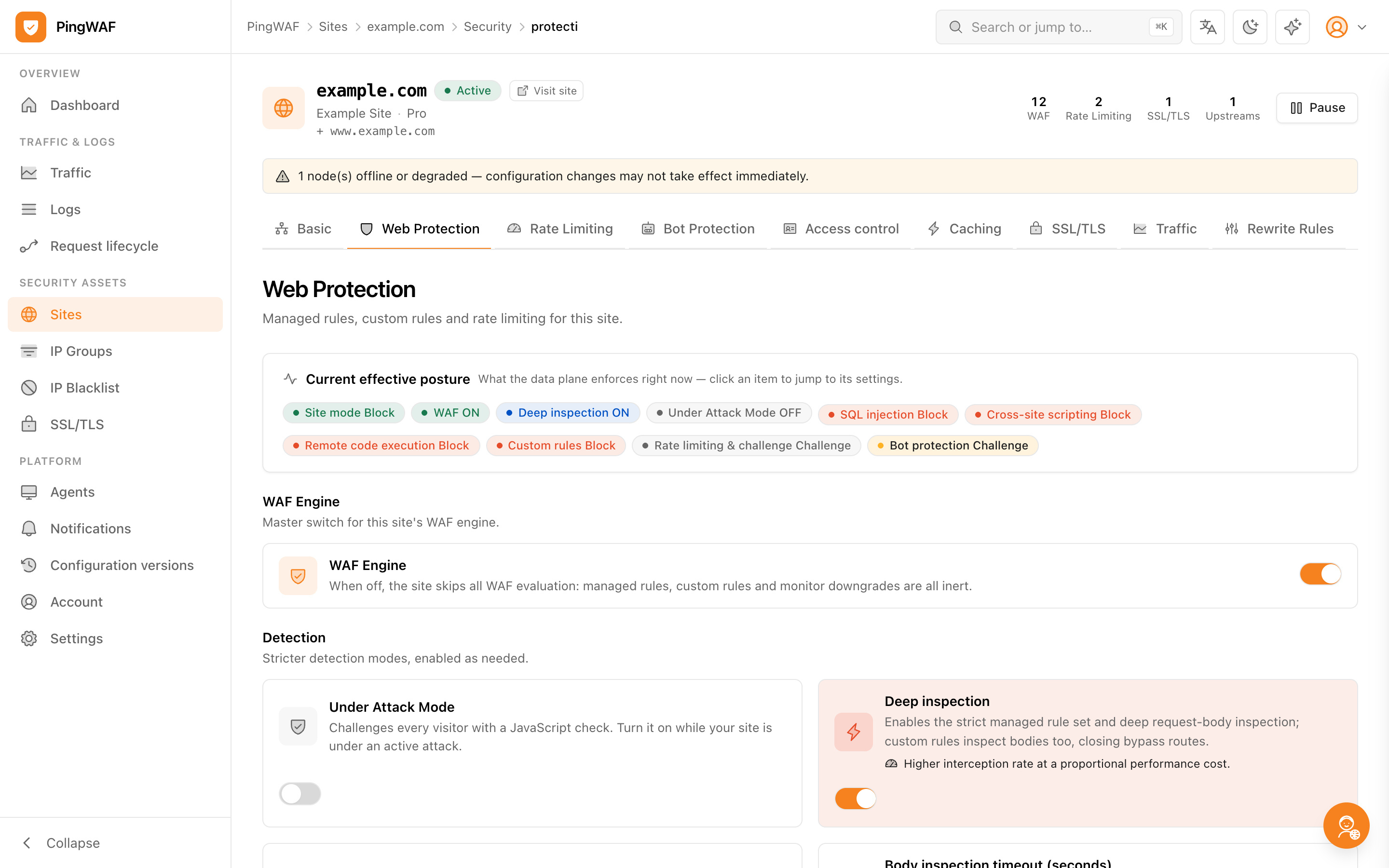
Task: Switch to dark mode with moon icon
Action: click(1250, 27)
